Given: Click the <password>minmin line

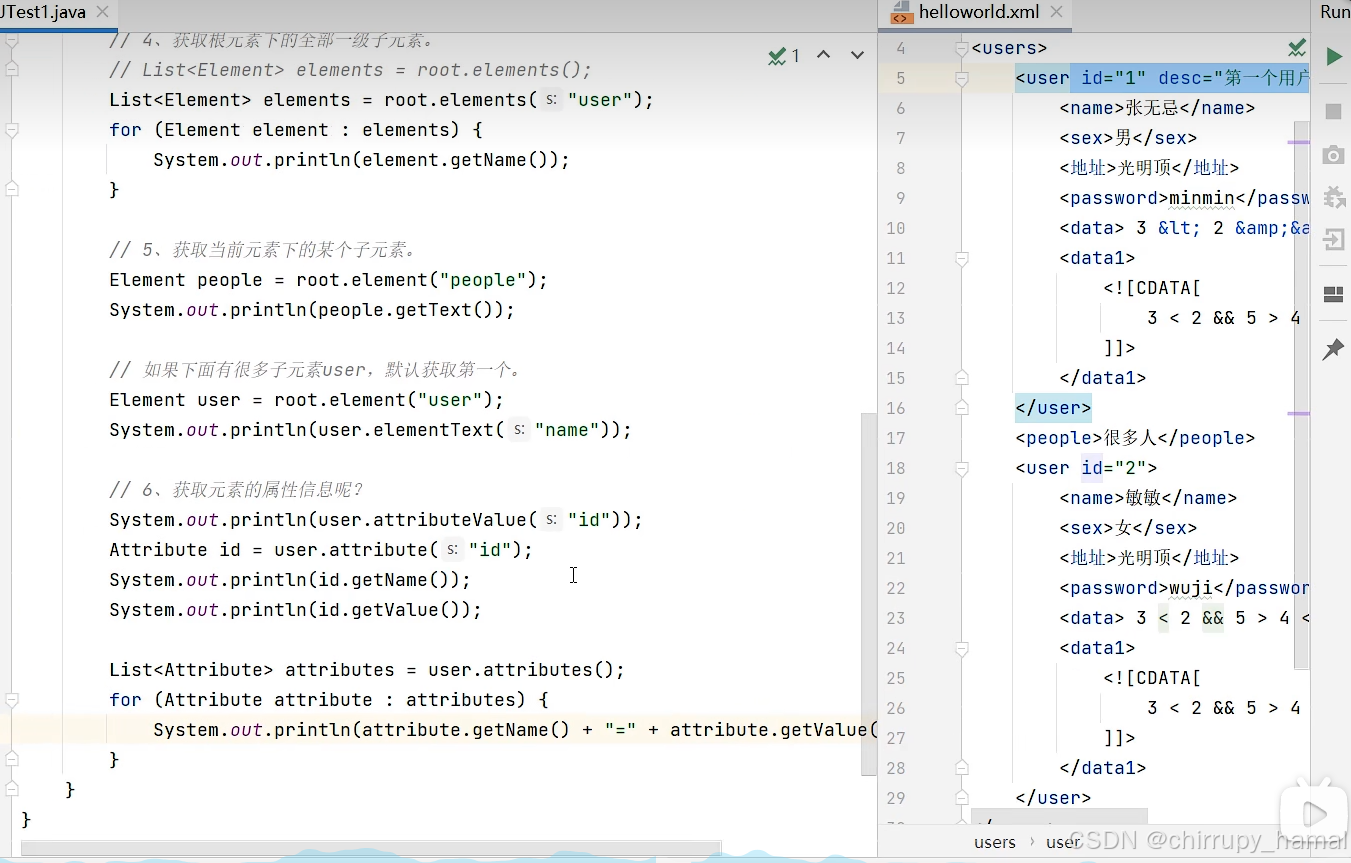Looking at the screenshot, I should coord(1184,198).
